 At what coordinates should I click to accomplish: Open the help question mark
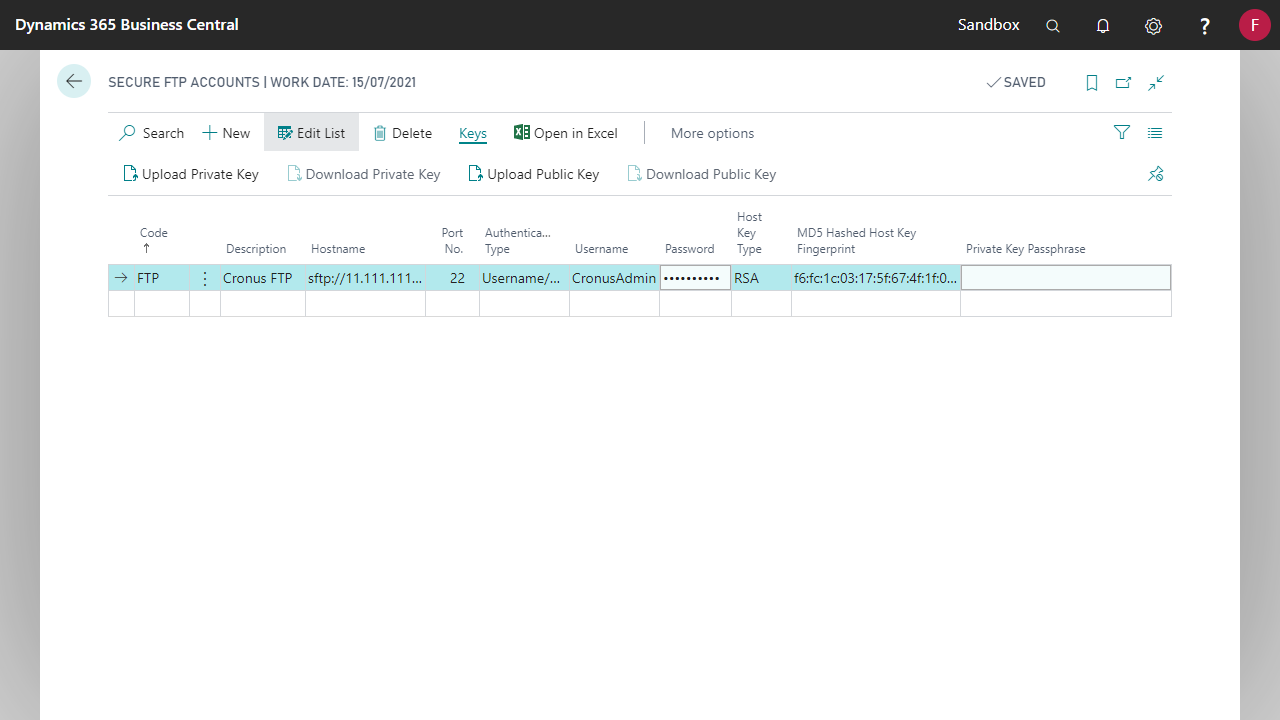tap(1205, 26)
